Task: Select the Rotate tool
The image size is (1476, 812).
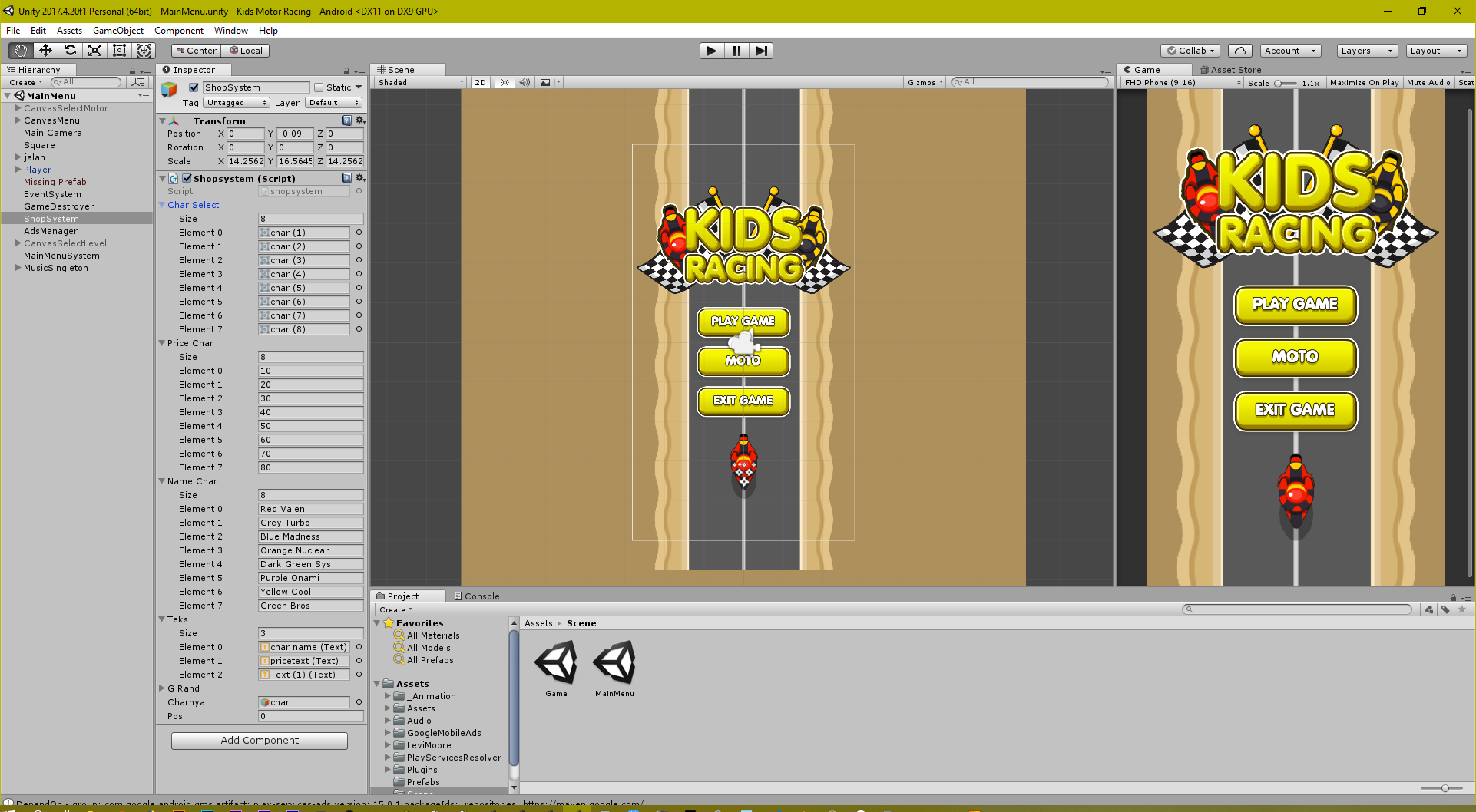Action: click(x=71, y=50)
